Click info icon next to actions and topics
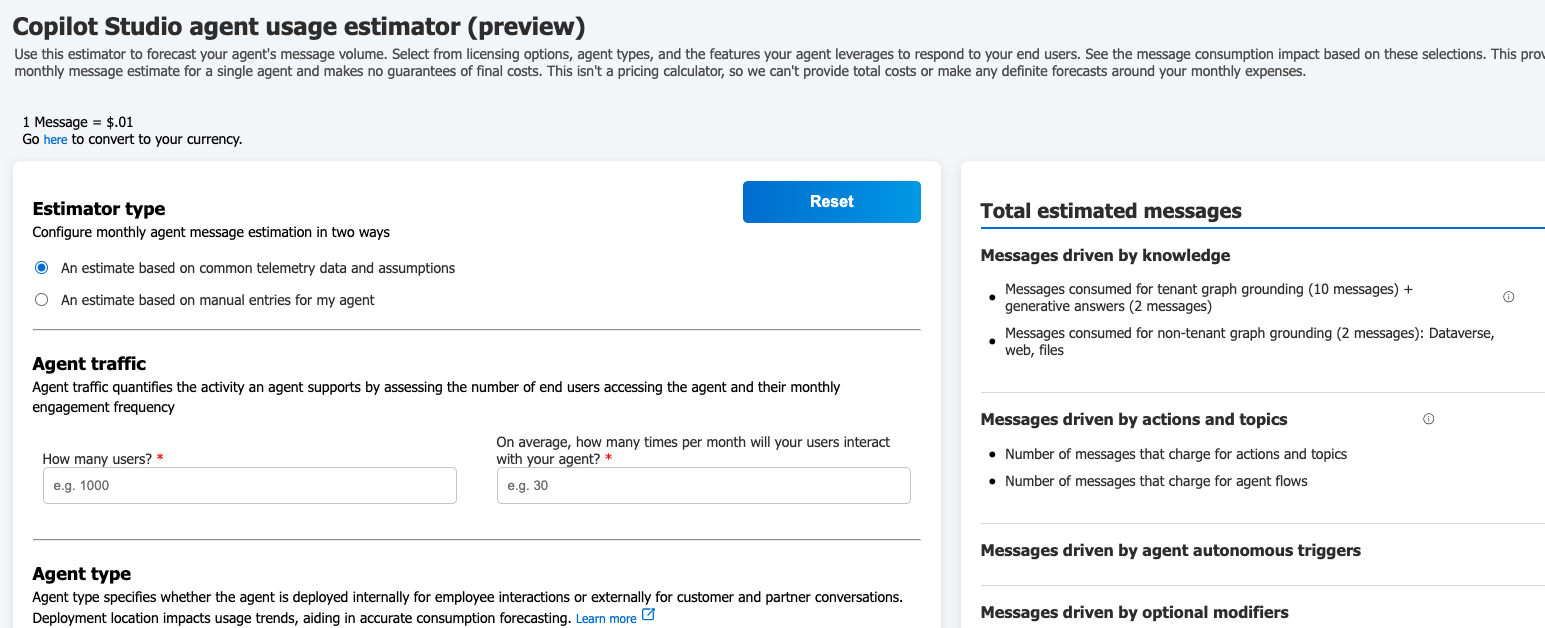This screenshot has width=1545, height=628. pos(1428,419)
